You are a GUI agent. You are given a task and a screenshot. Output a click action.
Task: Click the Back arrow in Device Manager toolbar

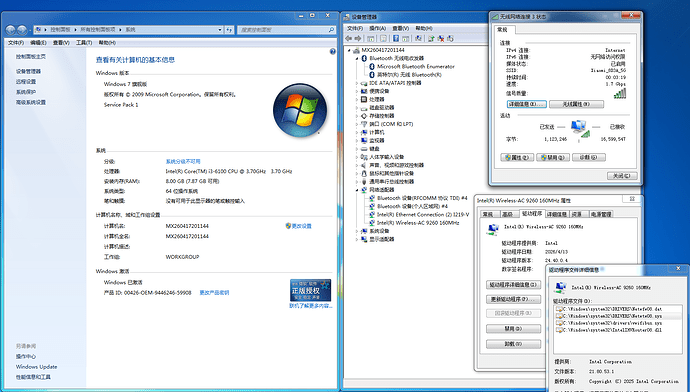click(349, 38)
